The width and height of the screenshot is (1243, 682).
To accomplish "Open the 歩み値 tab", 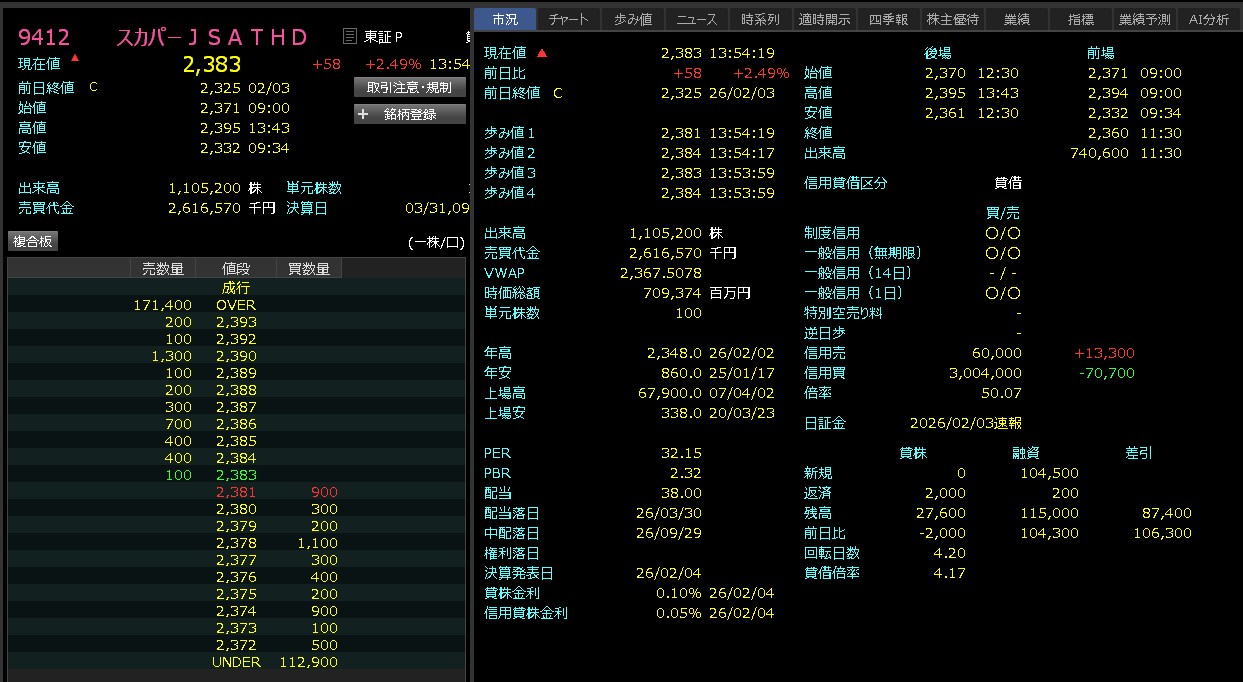I will tap(633, 19).
